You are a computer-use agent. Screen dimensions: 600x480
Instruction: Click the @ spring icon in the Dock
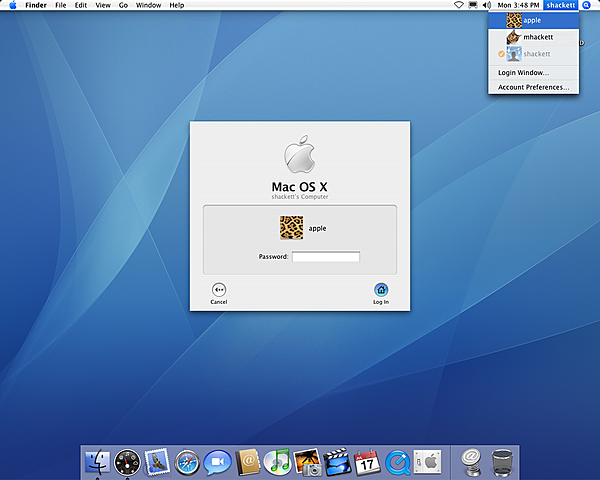point(471,462)
